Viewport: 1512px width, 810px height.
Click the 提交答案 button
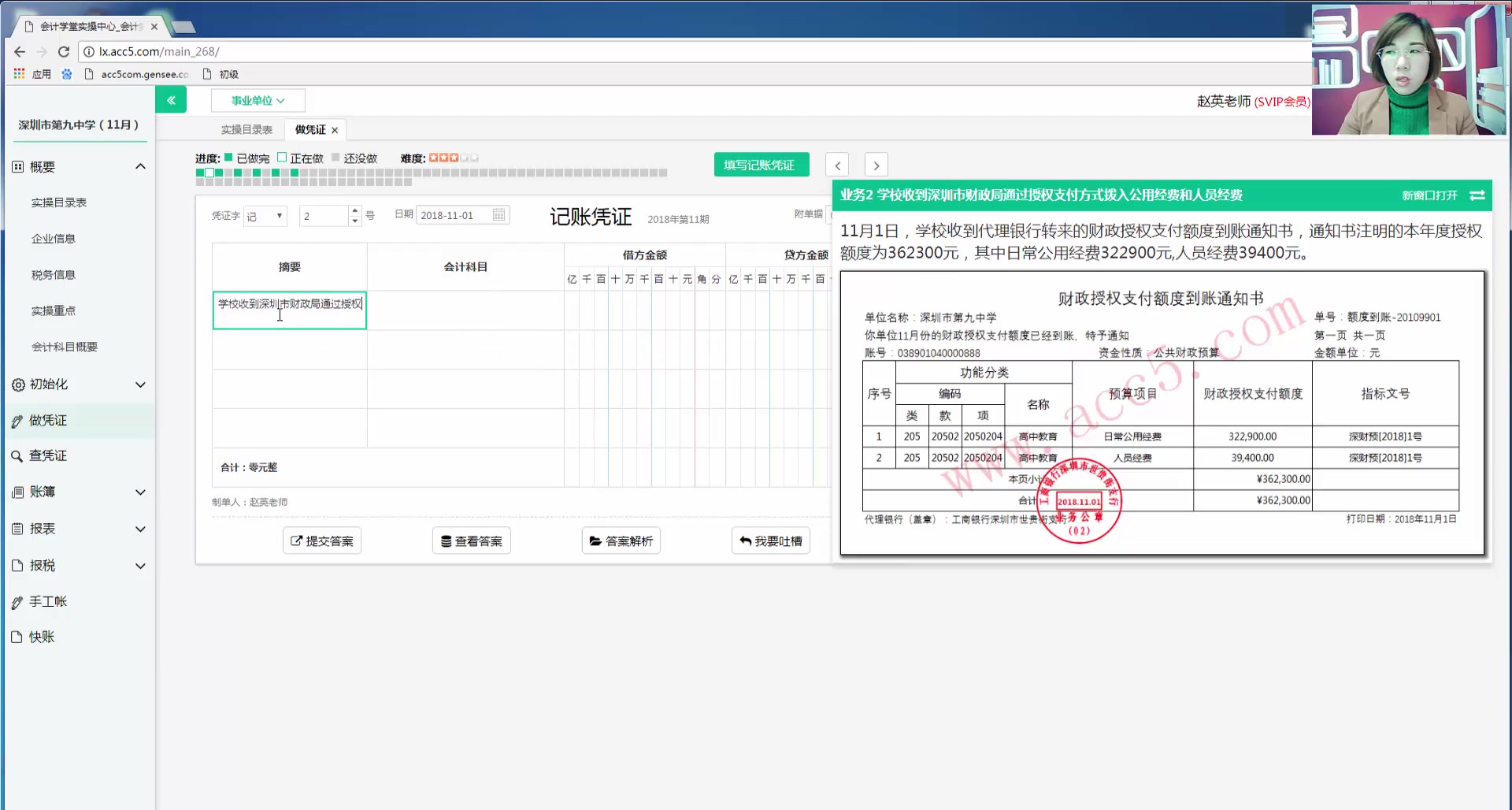click(x=321, y=540)
